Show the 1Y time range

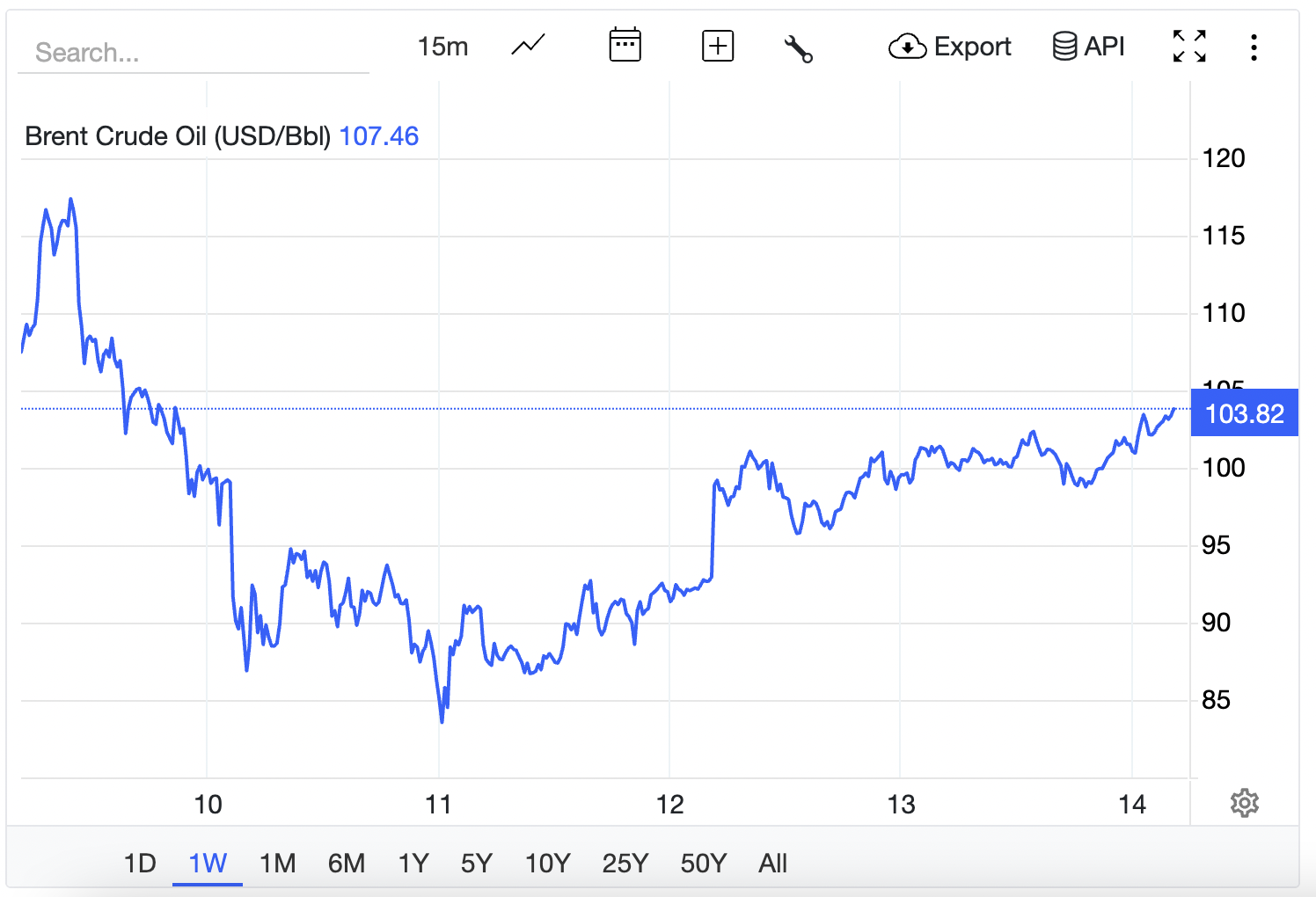(x=413, y=863)
